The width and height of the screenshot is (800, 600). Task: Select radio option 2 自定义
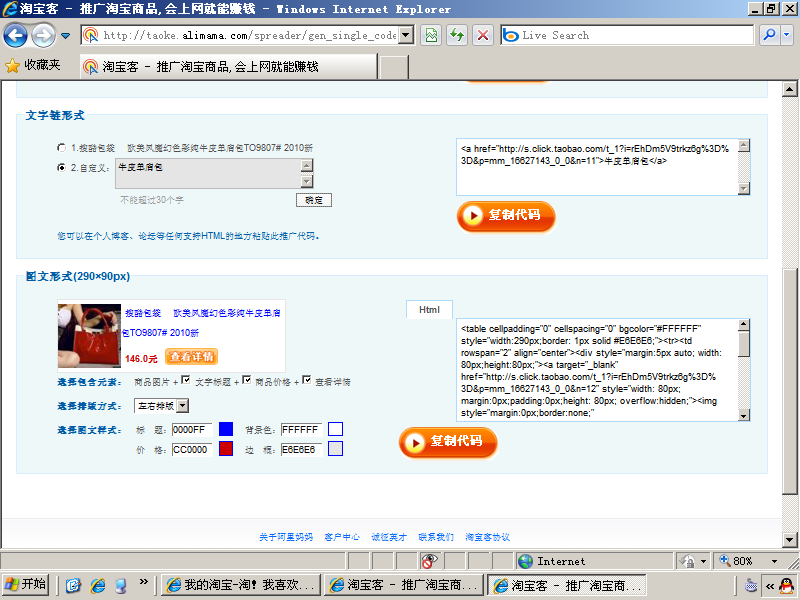coord(61,167)
